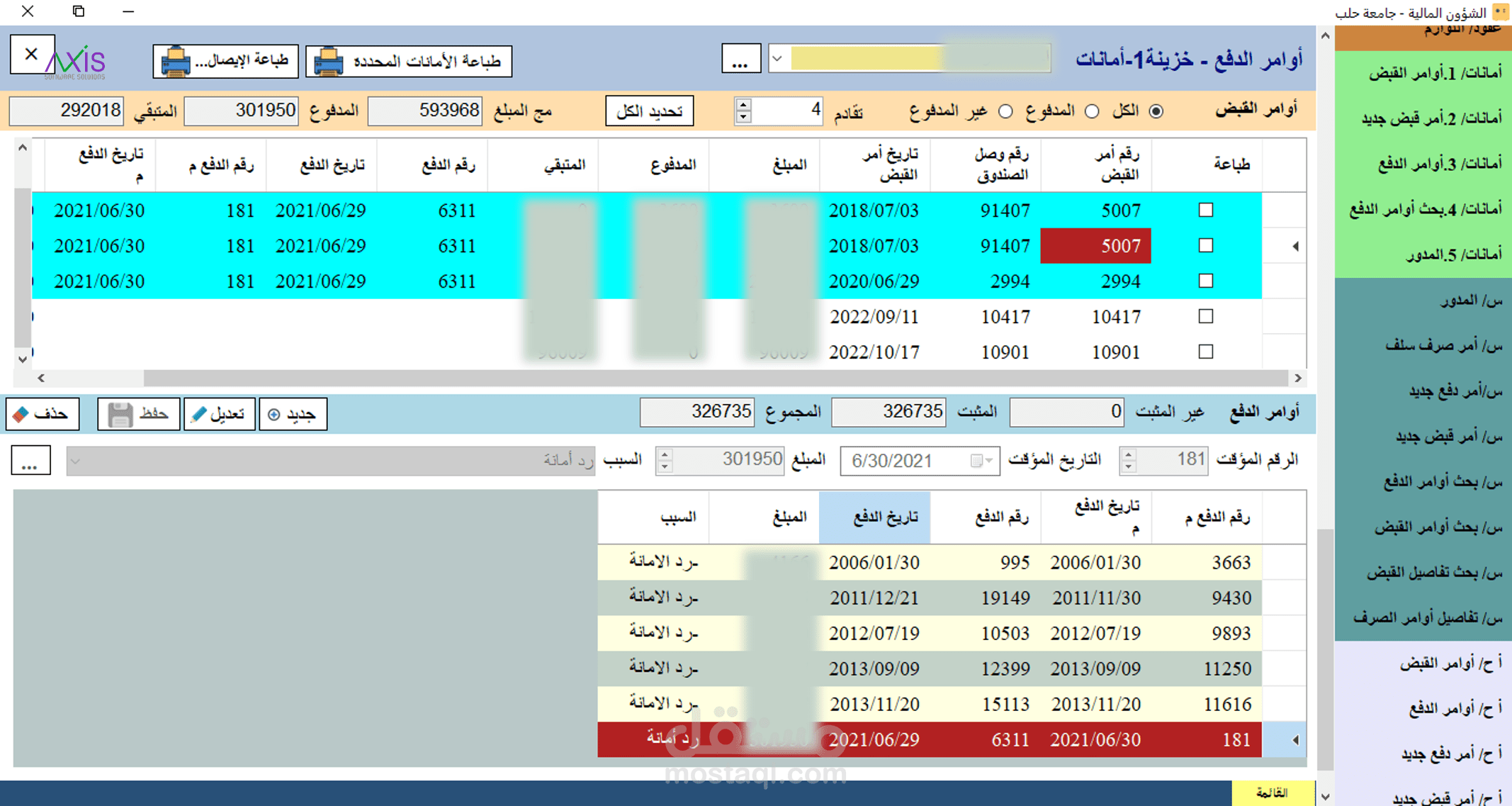
Task: Expand the yellow account dropdown at top
Action: click(x=777, y=59)
